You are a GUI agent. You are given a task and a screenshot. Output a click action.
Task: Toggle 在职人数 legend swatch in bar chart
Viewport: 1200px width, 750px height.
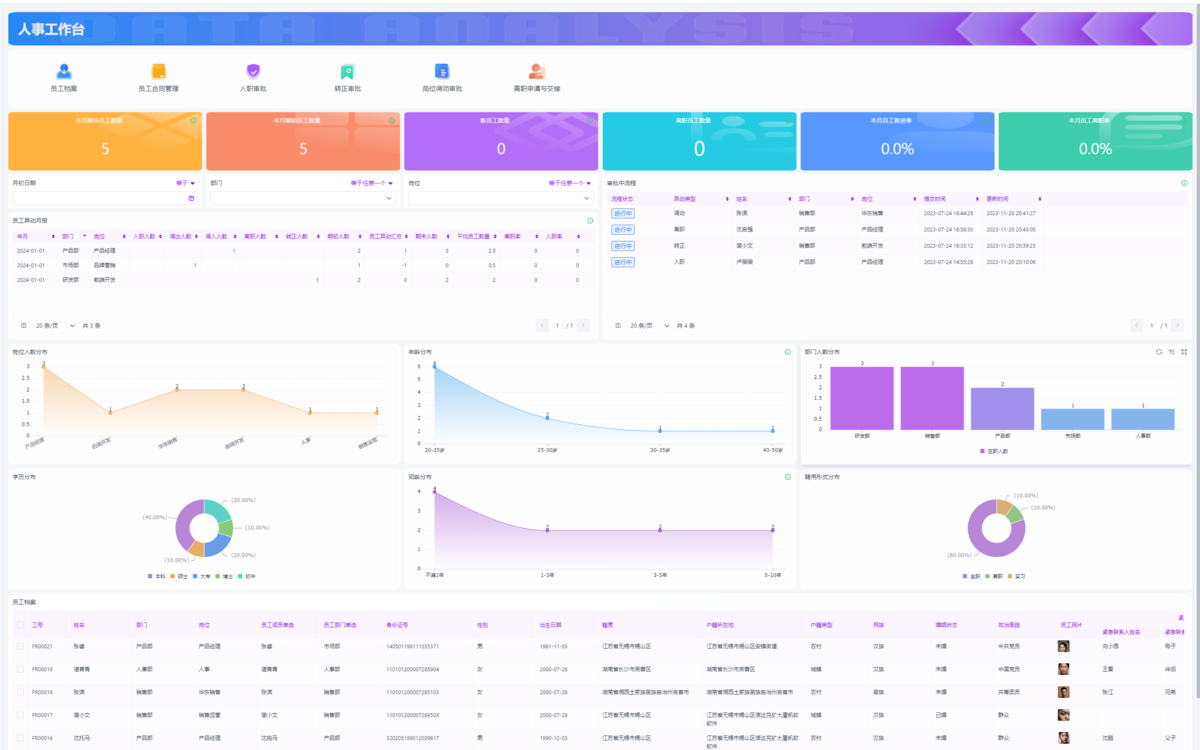click(x=980, y=452)
